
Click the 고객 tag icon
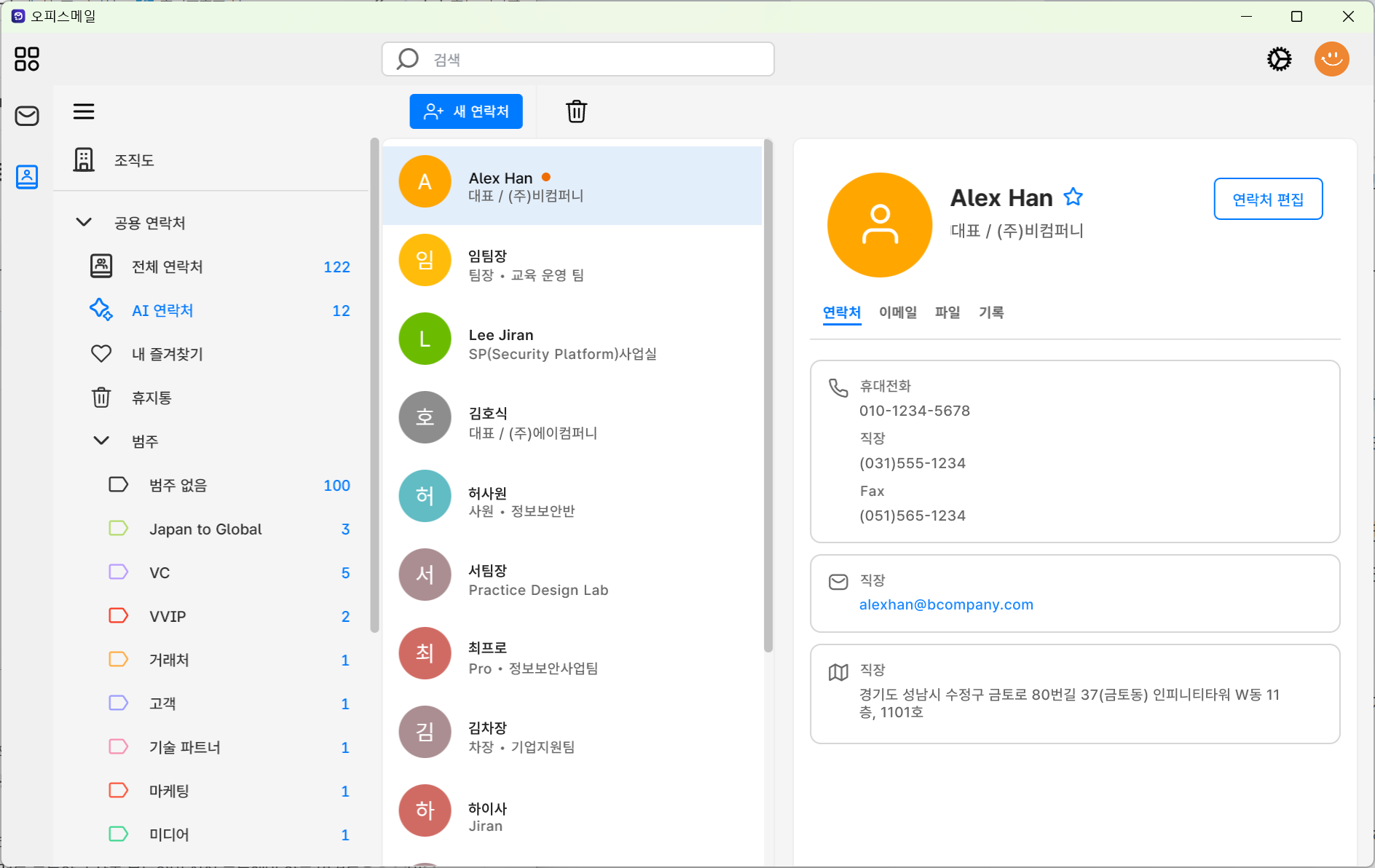click(x=118, y=703)
